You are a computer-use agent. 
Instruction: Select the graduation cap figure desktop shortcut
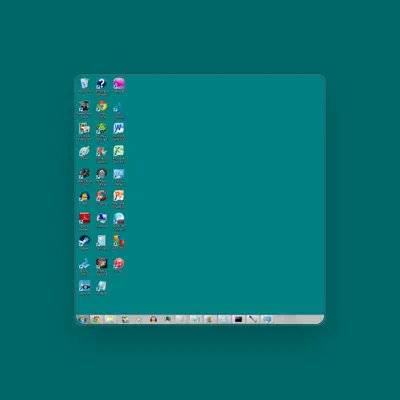click(x=85, y=106)
